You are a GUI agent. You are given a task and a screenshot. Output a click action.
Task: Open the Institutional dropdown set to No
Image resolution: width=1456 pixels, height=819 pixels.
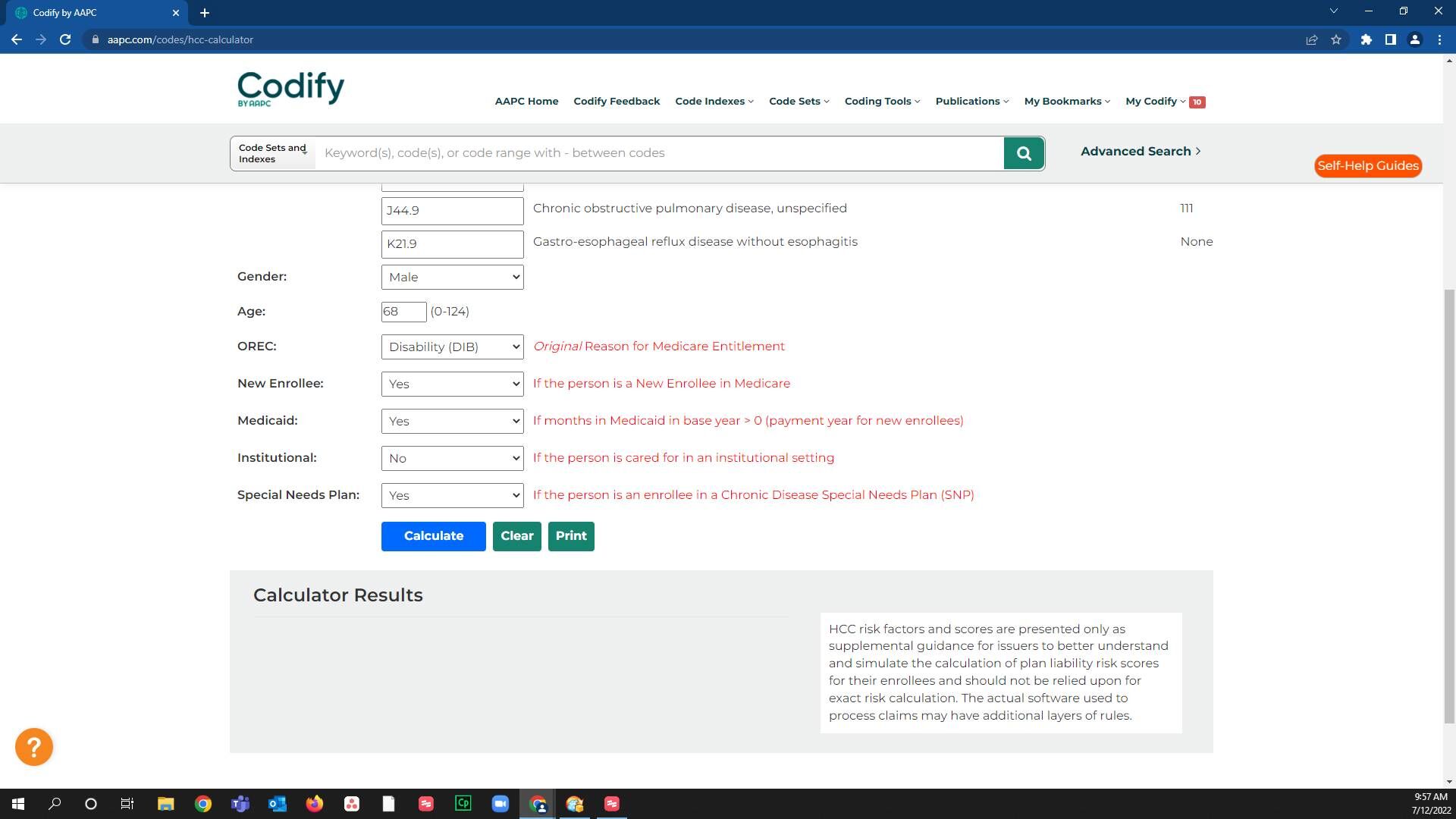(x=452, y=458)
